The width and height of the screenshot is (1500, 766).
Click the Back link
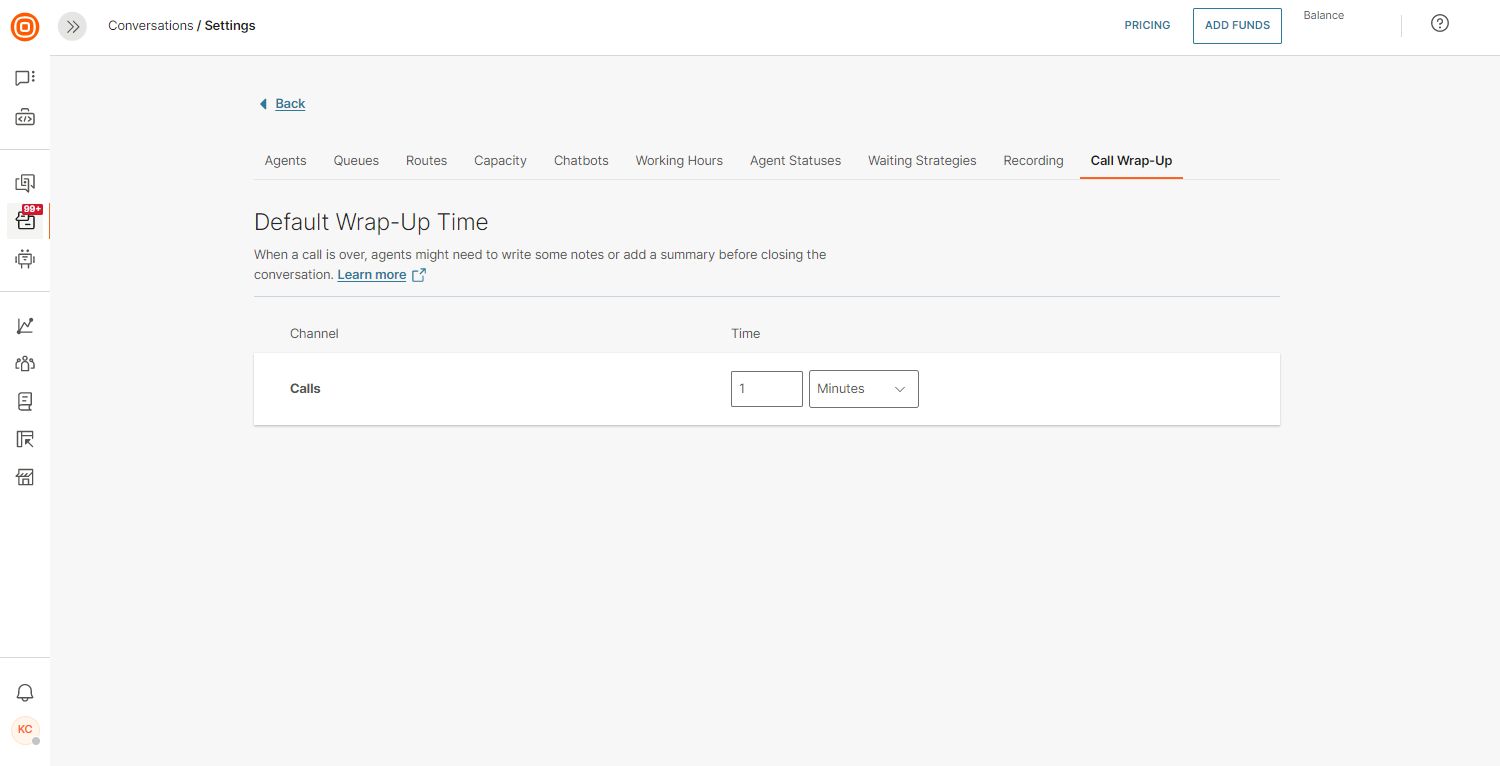click(x=290, y=104)
